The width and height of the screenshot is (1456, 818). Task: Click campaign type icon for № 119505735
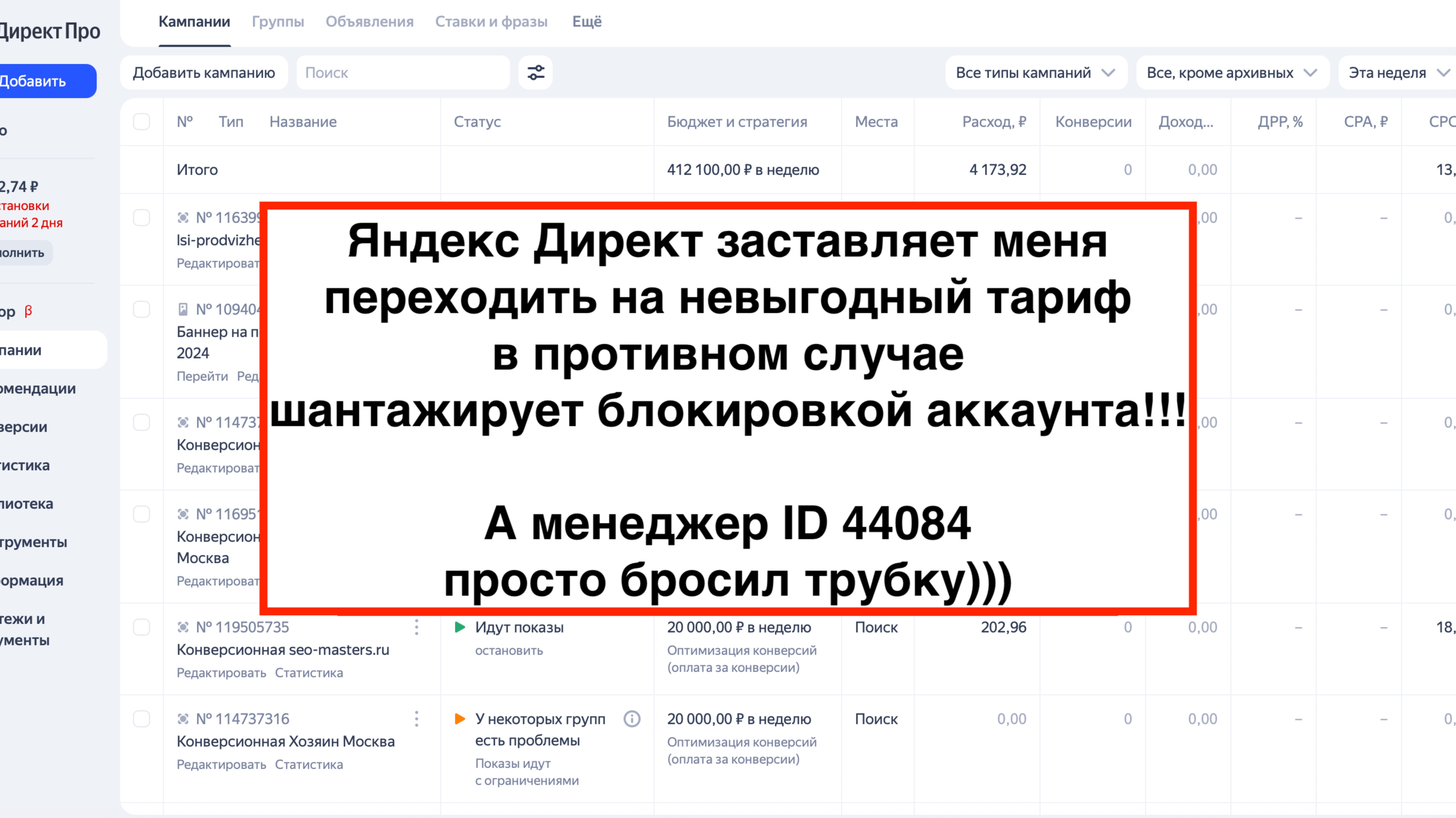pos(183,627)
